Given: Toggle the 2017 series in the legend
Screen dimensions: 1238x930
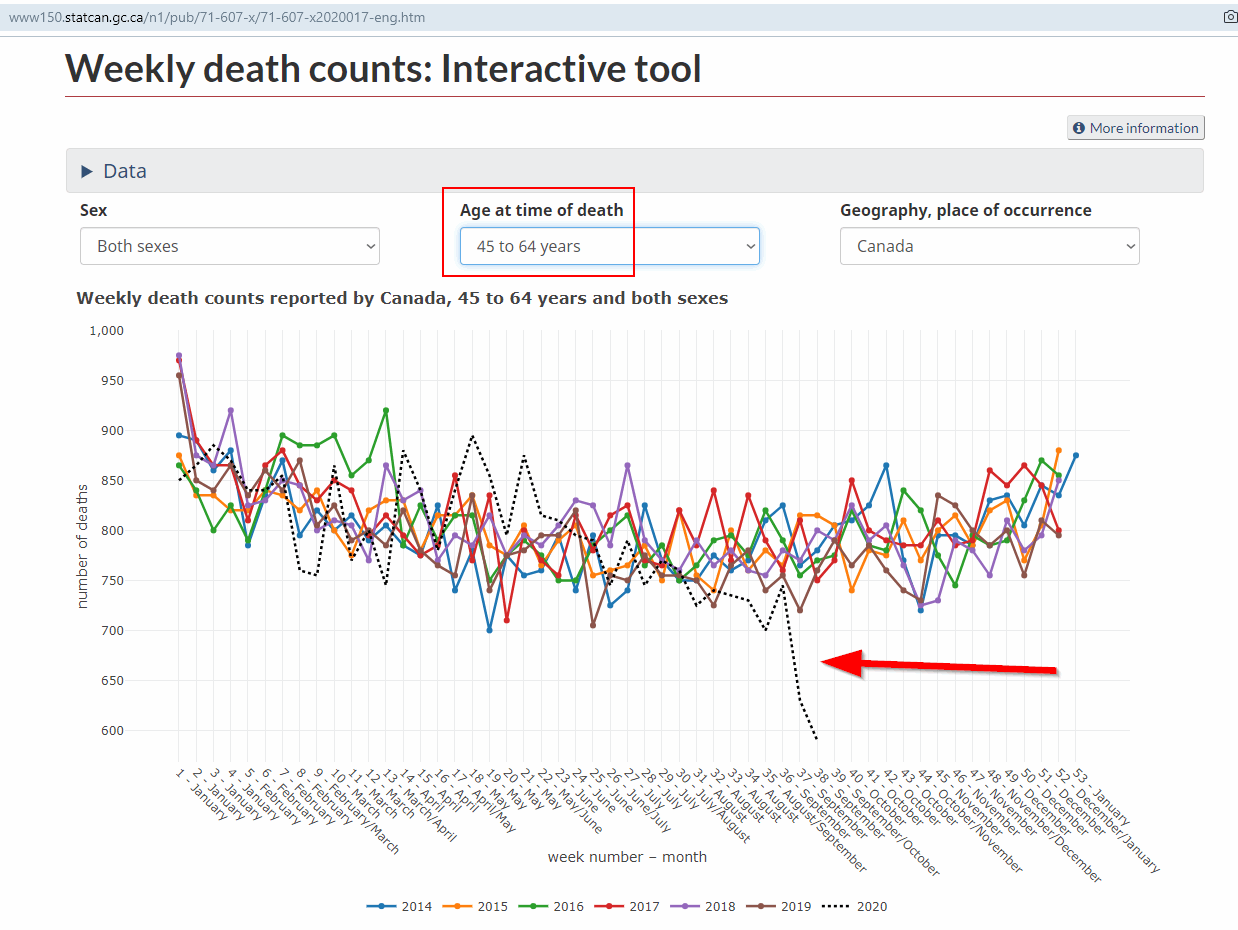Looking at the screenshot, I should coord(627,907).
